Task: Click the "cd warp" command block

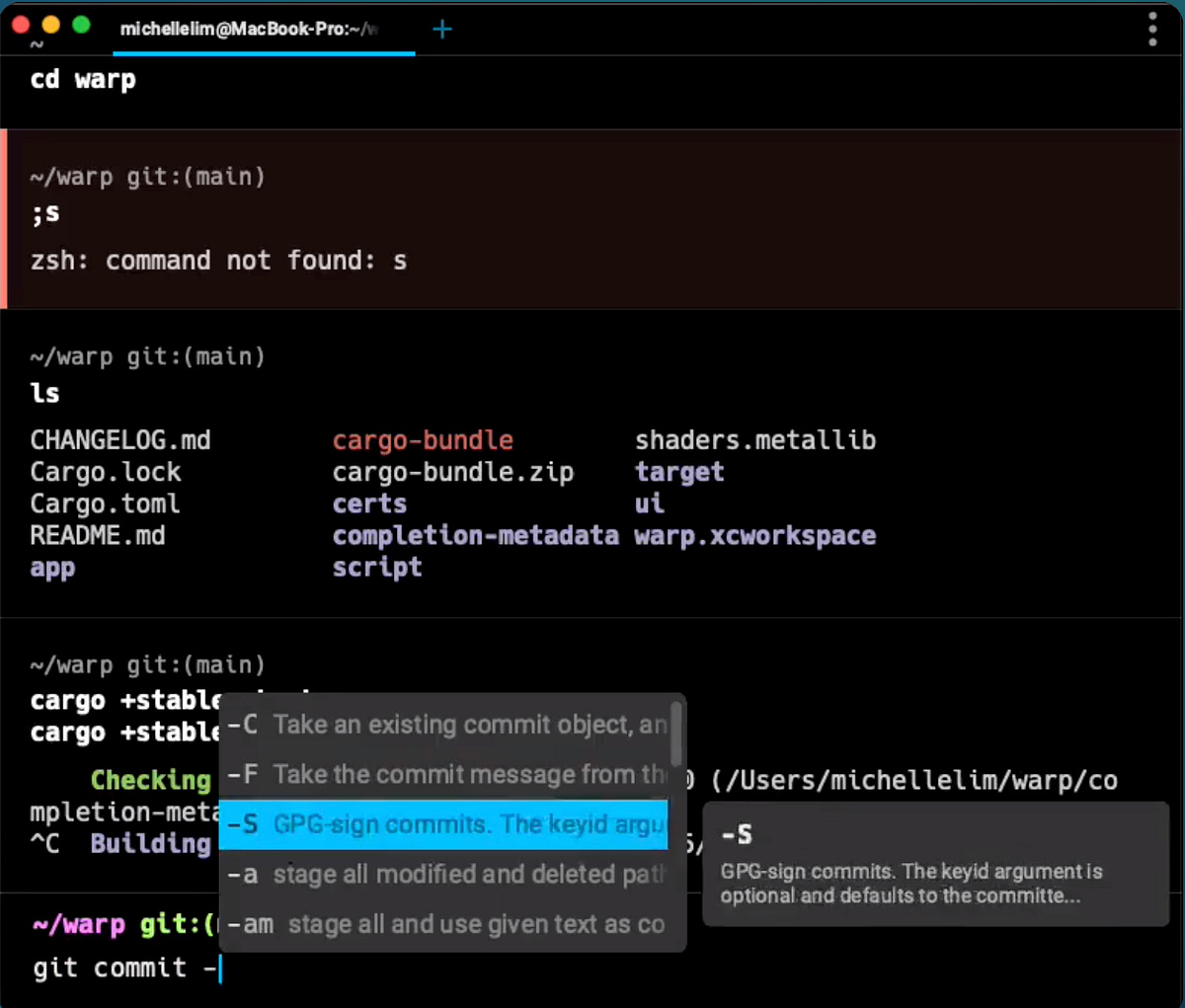Action: [83, 80]
